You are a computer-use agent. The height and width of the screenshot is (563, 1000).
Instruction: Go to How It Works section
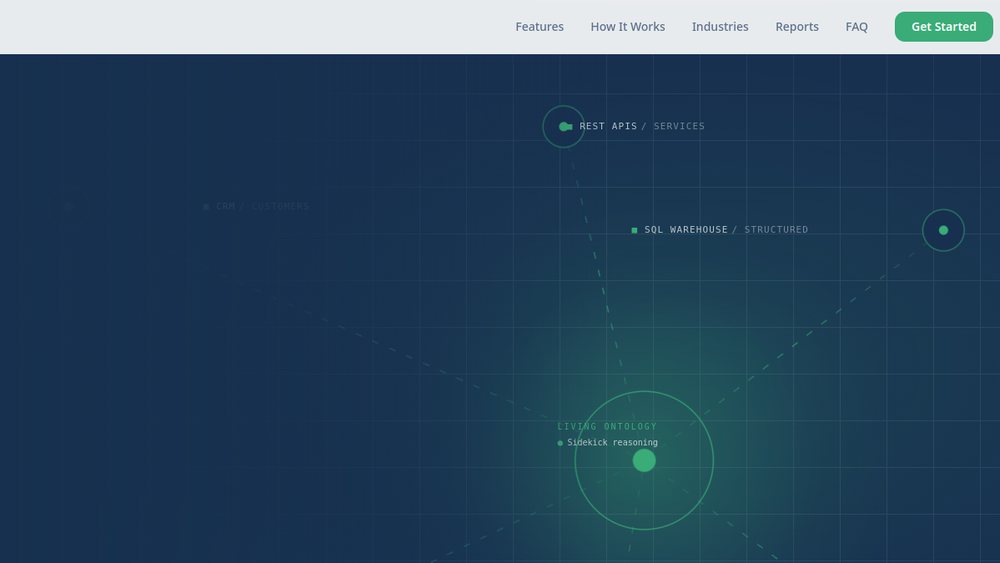[628, 27]
